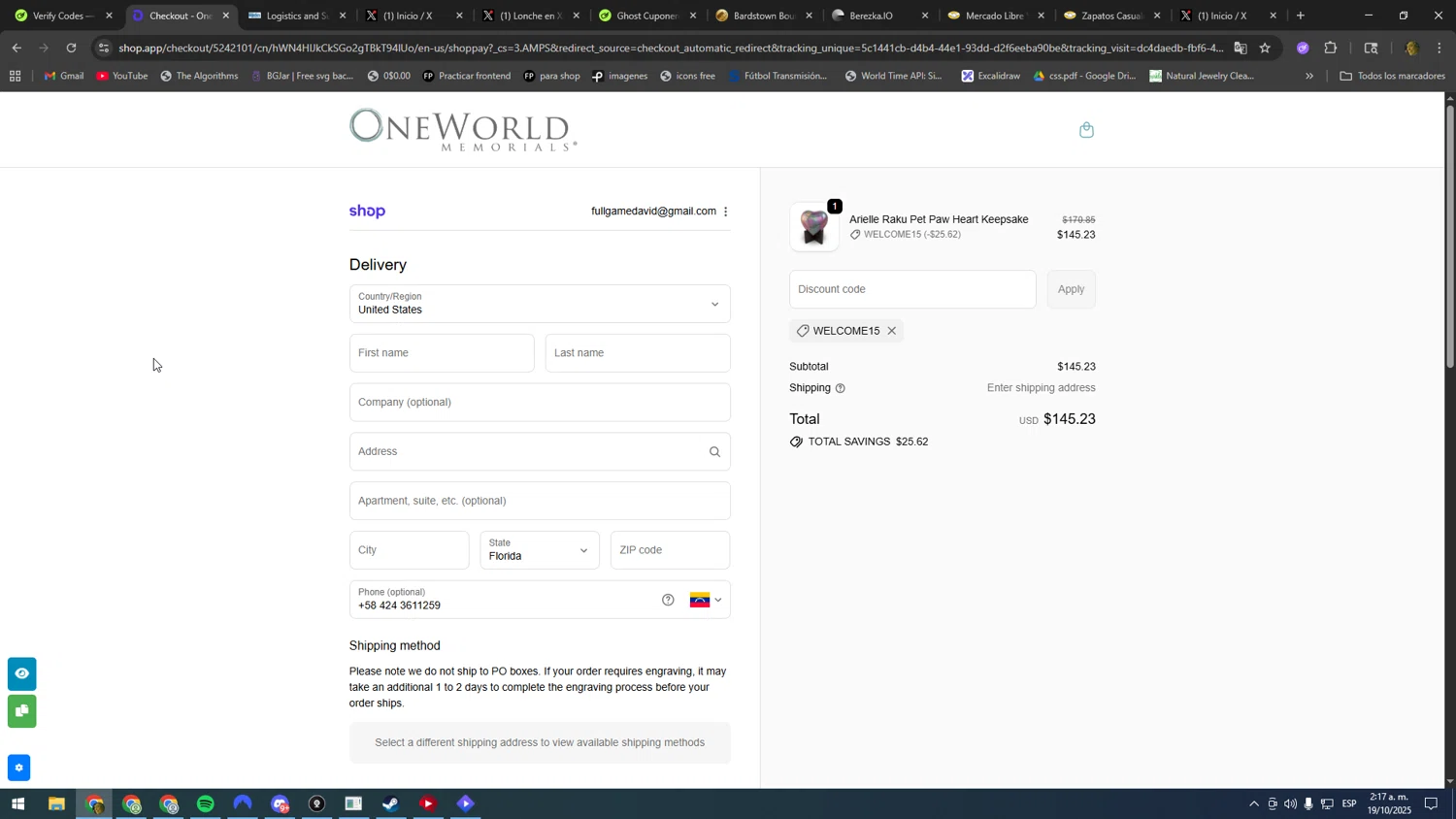Click the pet paw keepsake thumbnail
The image size is (1456, 819).
coord(814,227)
